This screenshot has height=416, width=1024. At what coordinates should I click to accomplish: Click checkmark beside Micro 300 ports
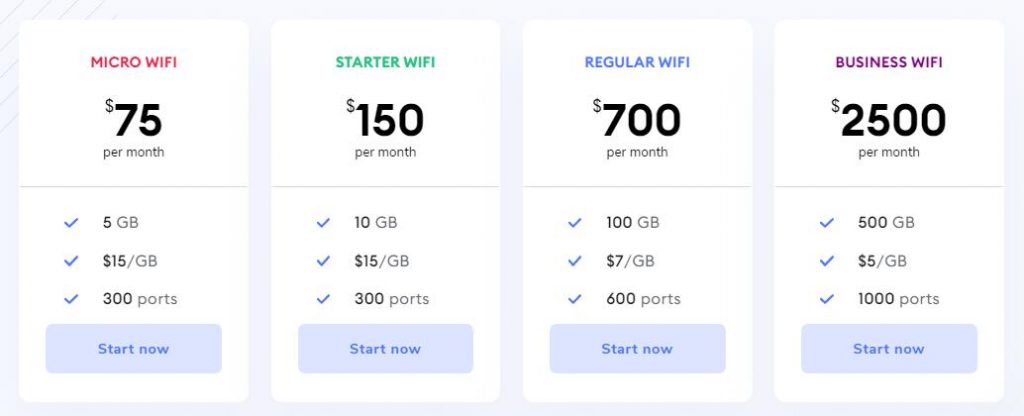(x=71, y=299)
